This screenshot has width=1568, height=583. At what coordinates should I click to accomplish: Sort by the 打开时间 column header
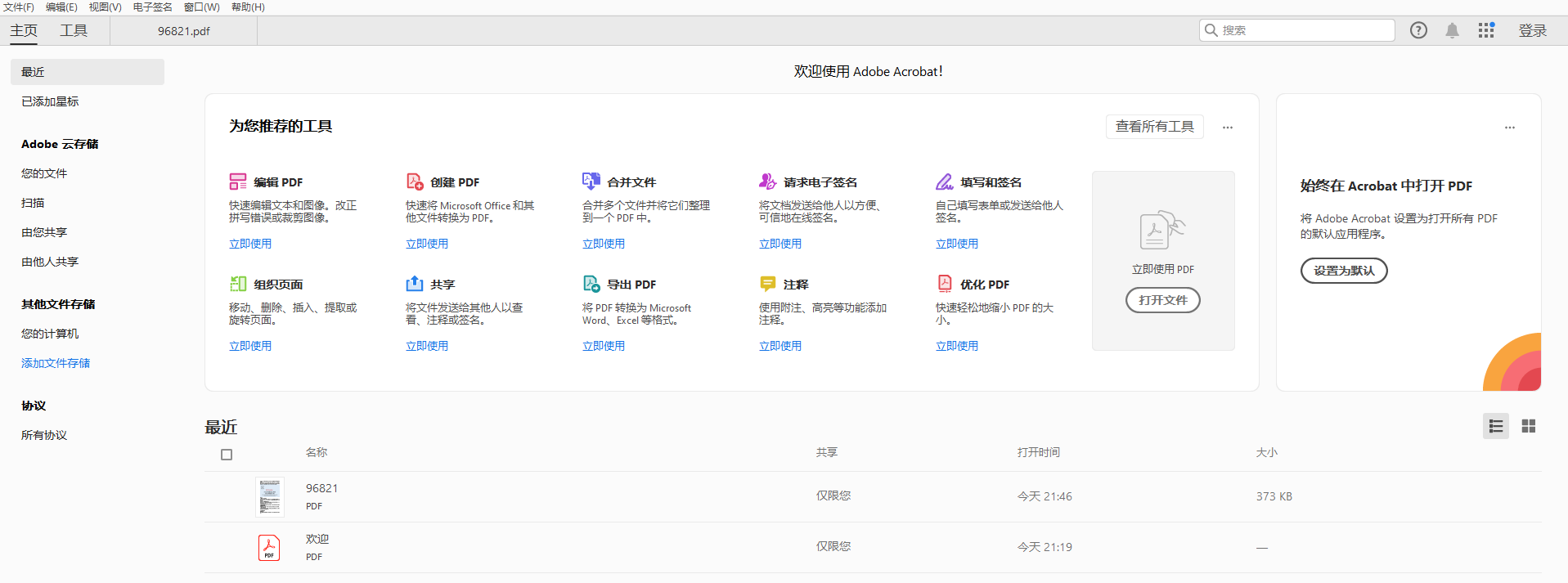click(x=1039, y=452)
